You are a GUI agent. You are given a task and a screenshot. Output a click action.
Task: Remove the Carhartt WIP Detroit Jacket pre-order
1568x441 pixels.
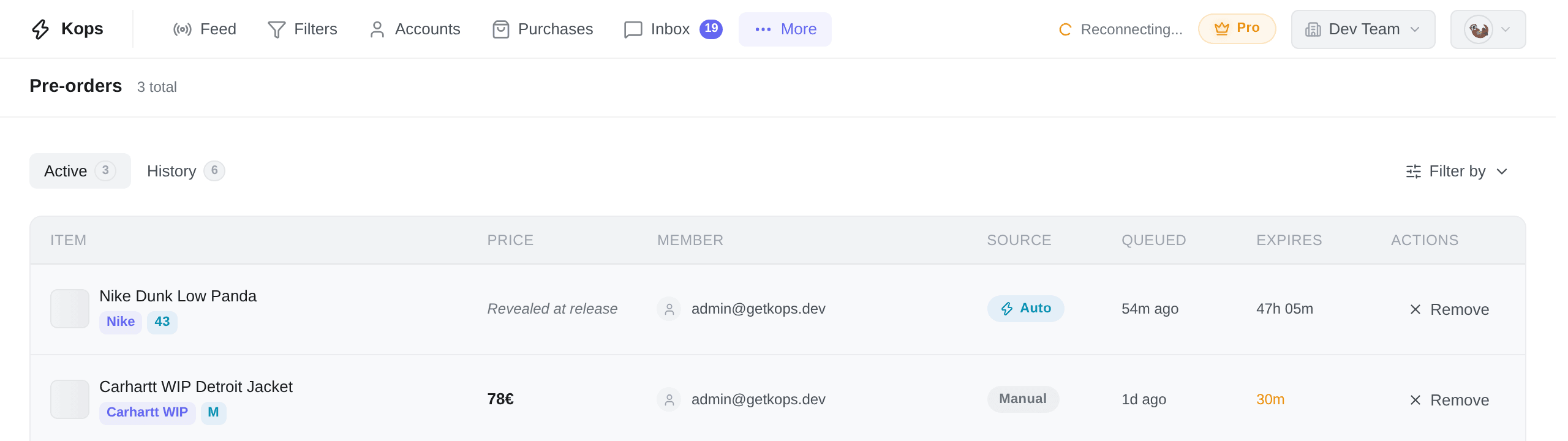[x=1449, y=400]
